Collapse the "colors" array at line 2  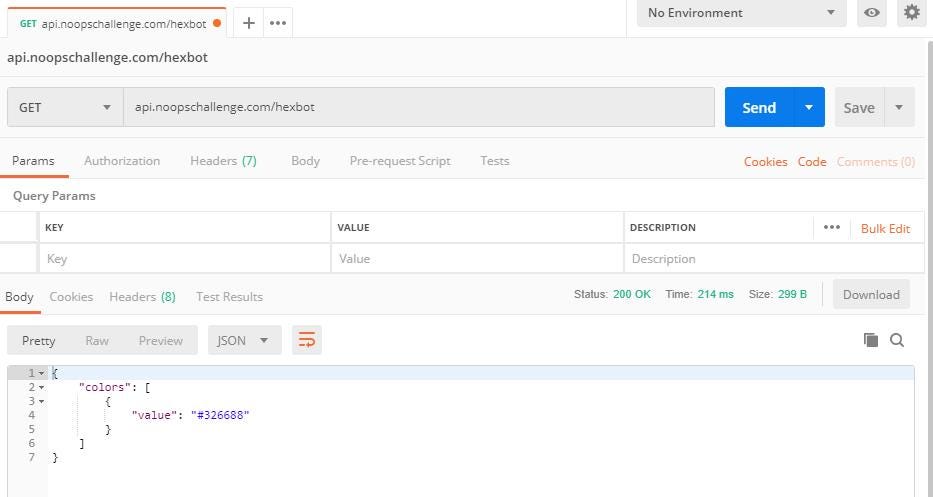click(42, 387)
